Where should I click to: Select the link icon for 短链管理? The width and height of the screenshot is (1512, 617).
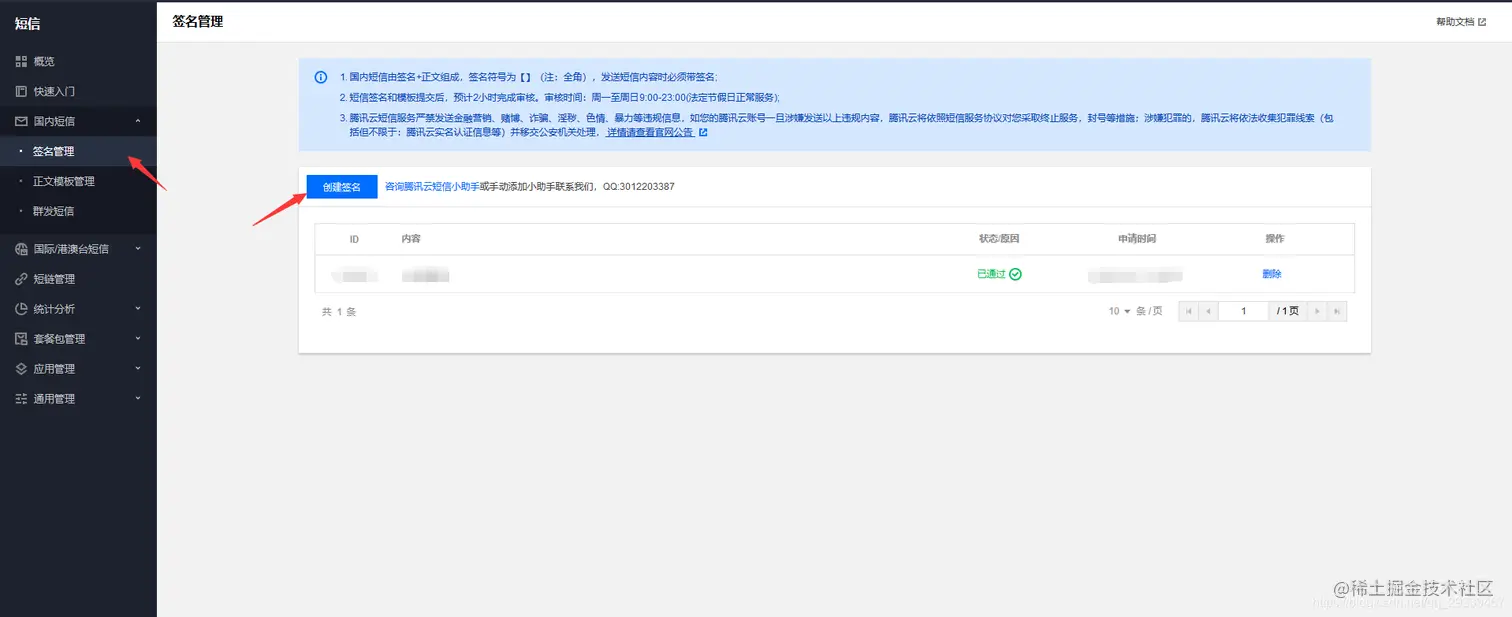tap(22, 279)
